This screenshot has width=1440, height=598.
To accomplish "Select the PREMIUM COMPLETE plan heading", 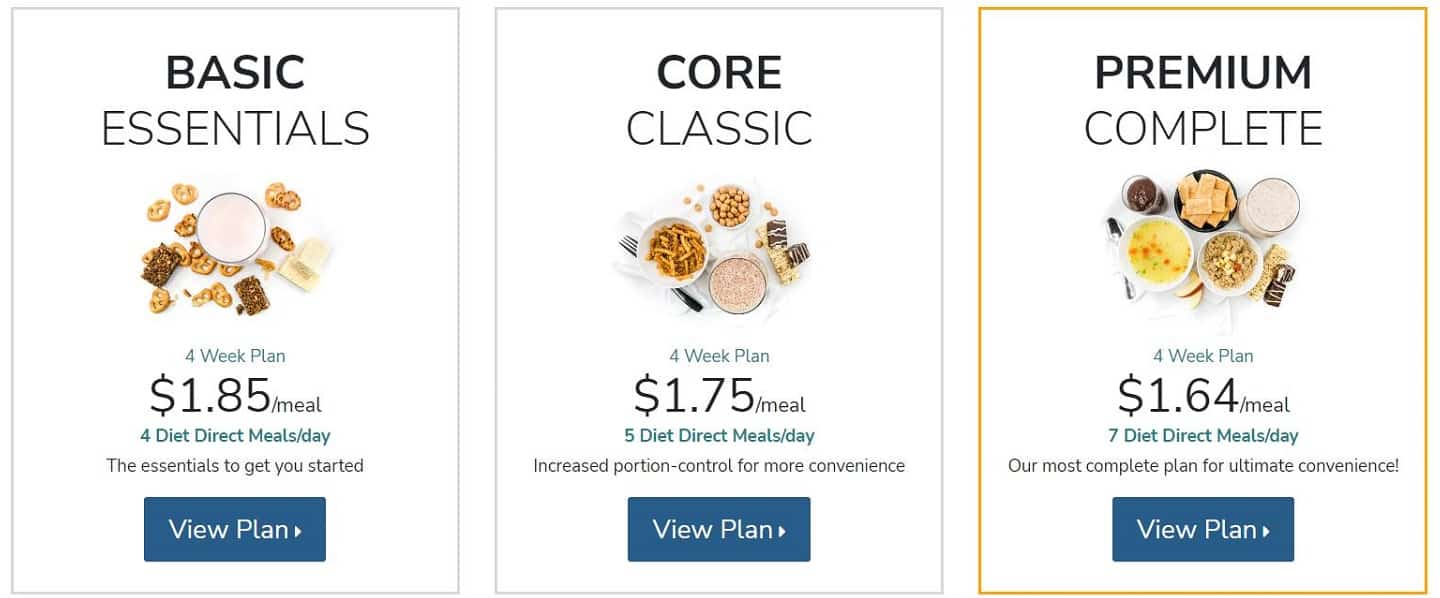I will [x=1203, y=101].
